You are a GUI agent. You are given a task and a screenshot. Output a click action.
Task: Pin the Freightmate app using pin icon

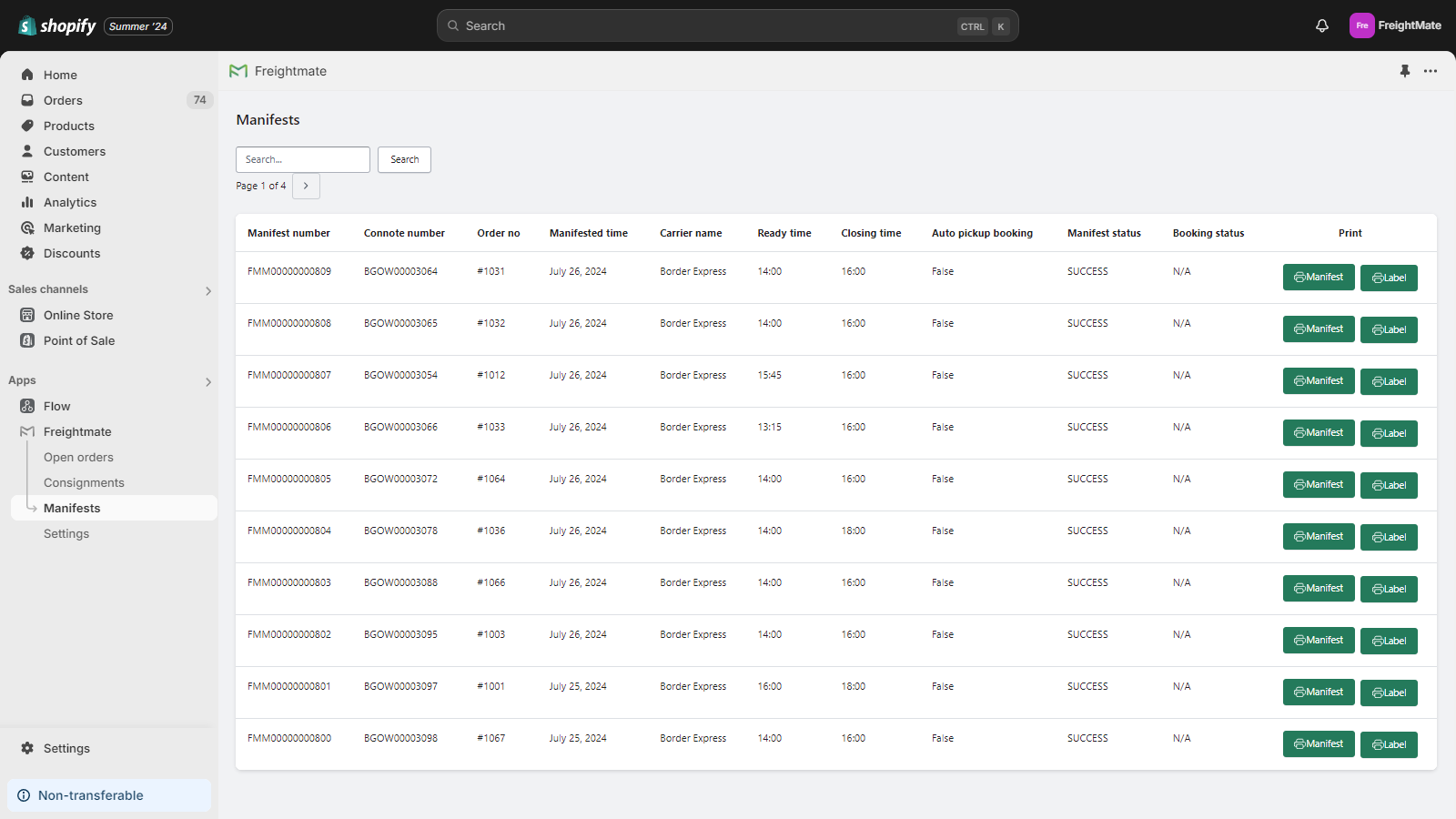click(x=1405, y=71)
